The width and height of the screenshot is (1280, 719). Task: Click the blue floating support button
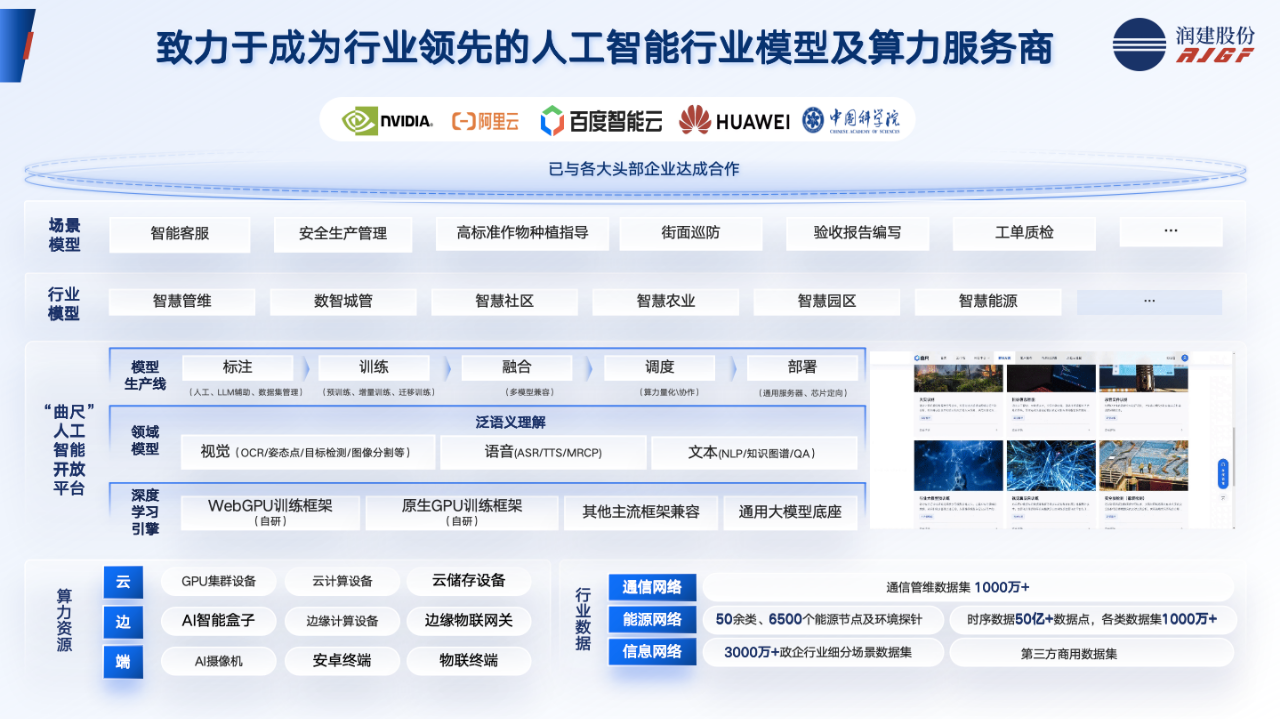pos(1222,474)
